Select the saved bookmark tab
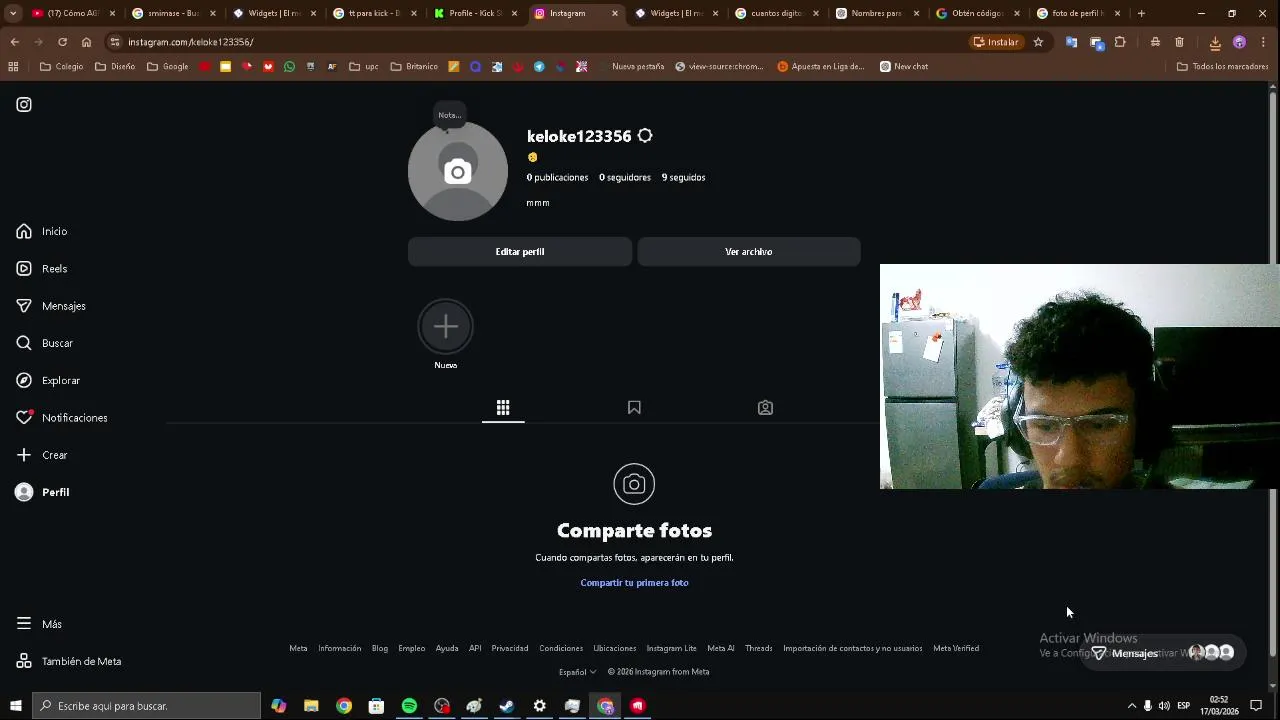1280x720 pixels. click(634, 408)
